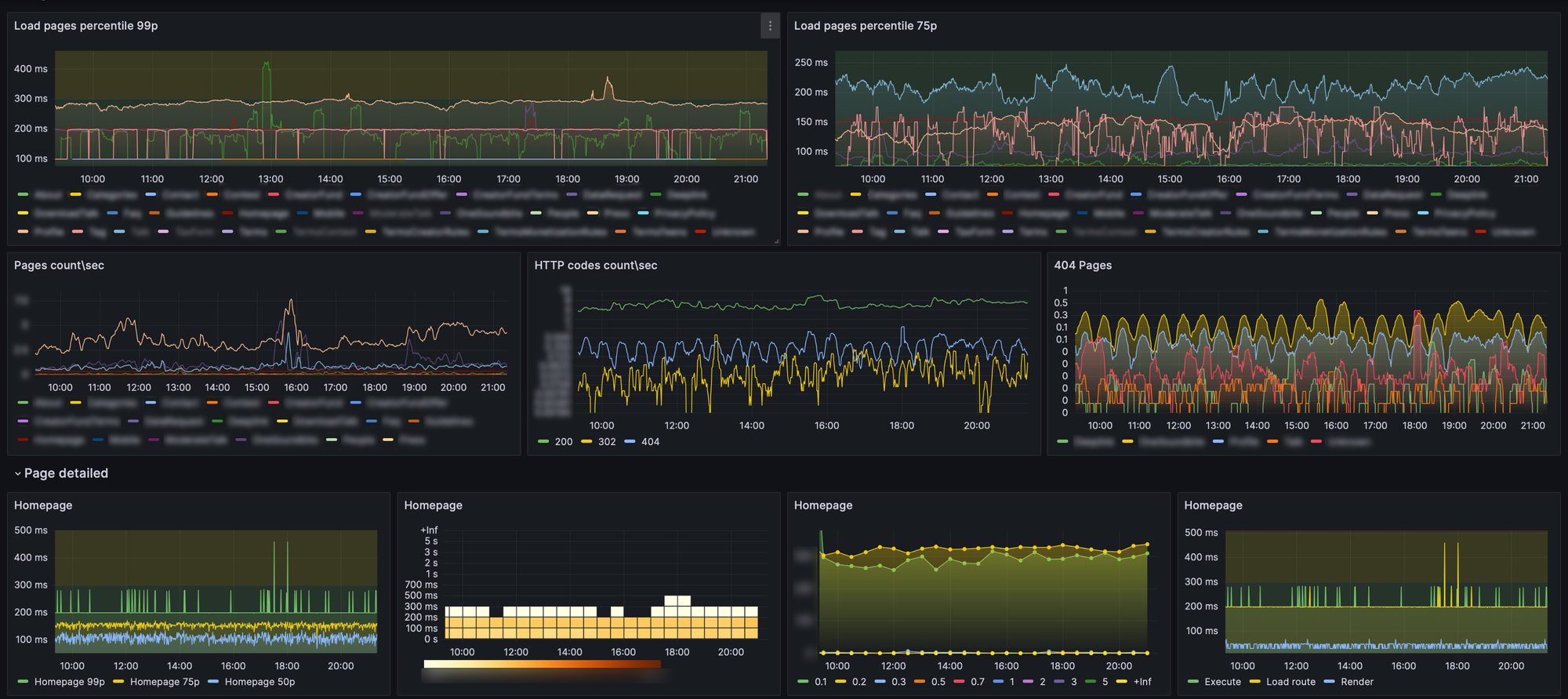Open the Load pages percentile 99p panel title menu
Image resolution: width=1568 pixels, height=699 pixels.
pyautogui.click(x=85, y=26)
